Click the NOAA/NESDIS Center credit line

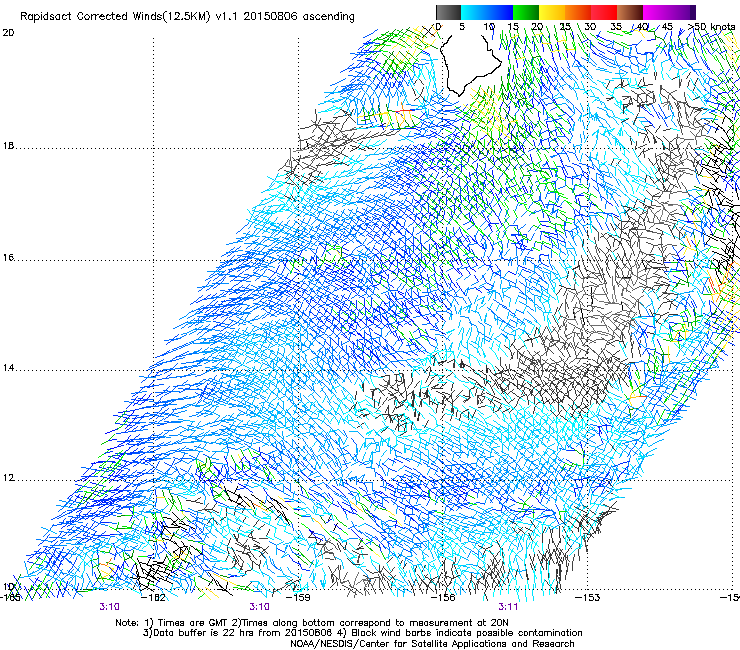[432, 644]
